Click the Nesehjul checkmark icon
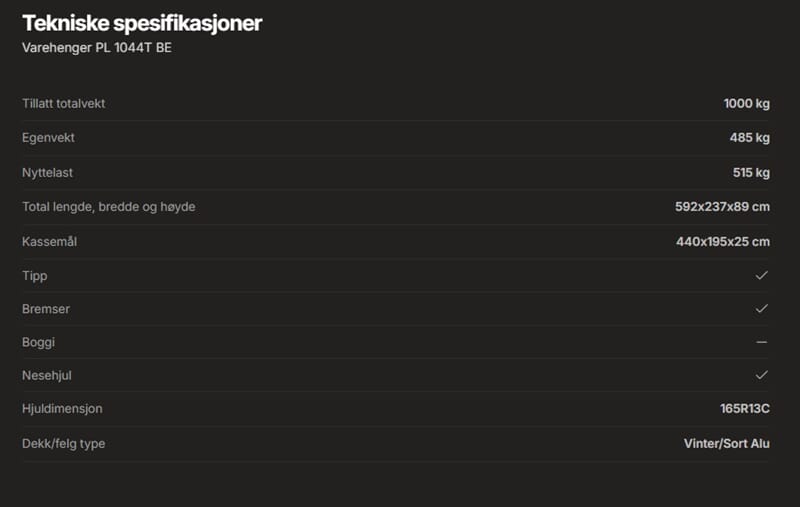The height and width of the screenshot is (507, 800). click(x=761, y=375)
